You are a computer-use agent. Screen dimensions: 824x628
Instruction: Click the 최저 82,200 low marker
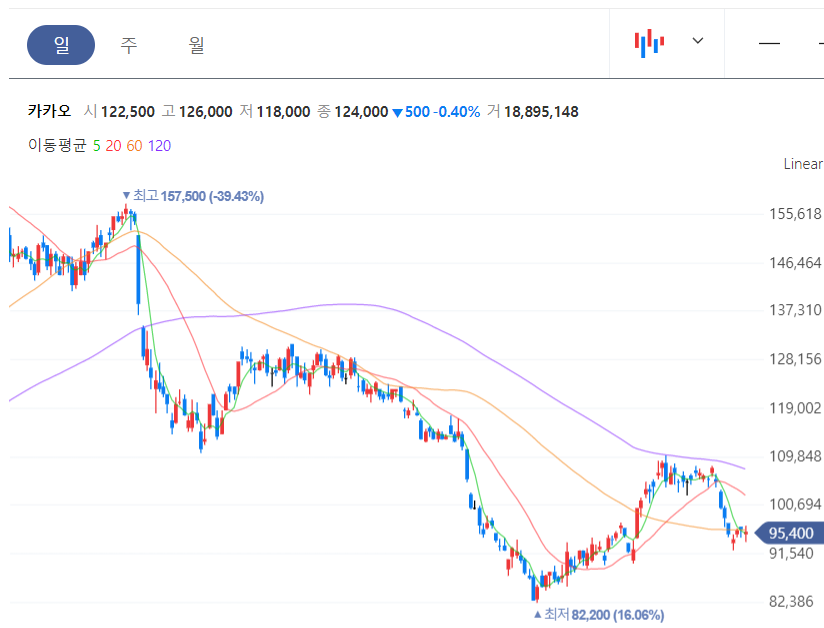pos(599,614)
